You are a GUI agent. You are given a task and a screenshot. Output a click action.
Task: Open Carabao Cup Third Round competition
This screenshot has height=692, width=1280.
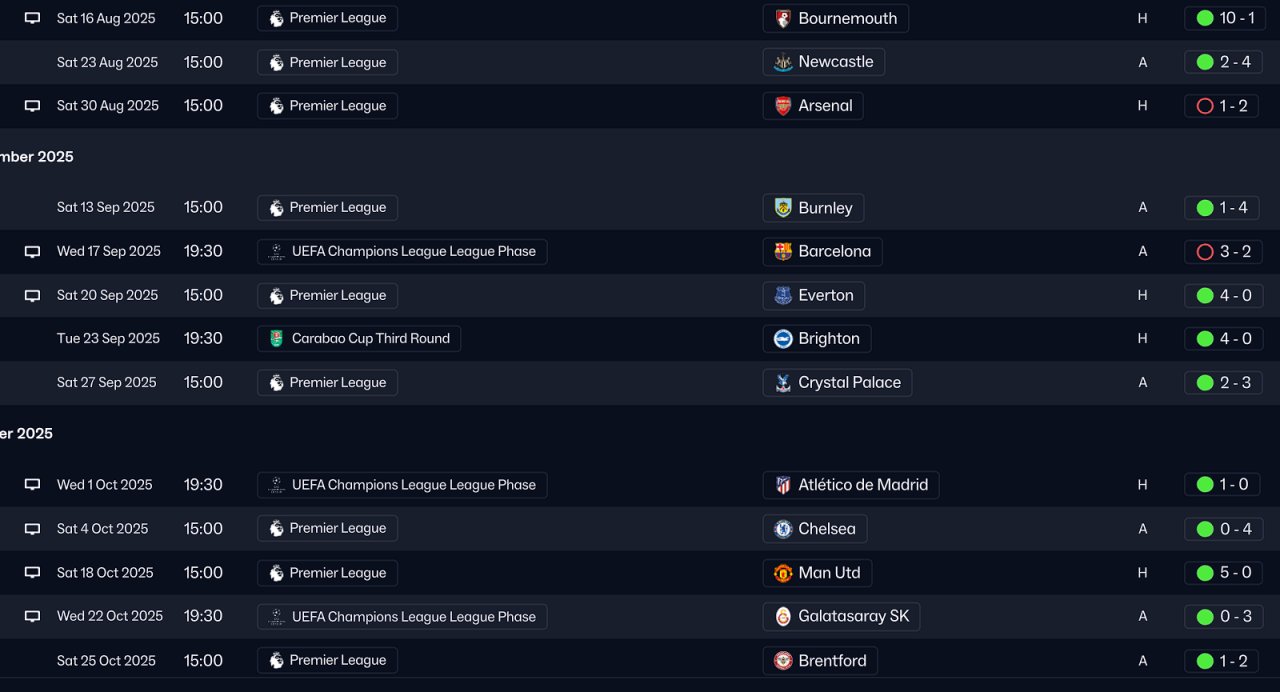tap(370, 339)
